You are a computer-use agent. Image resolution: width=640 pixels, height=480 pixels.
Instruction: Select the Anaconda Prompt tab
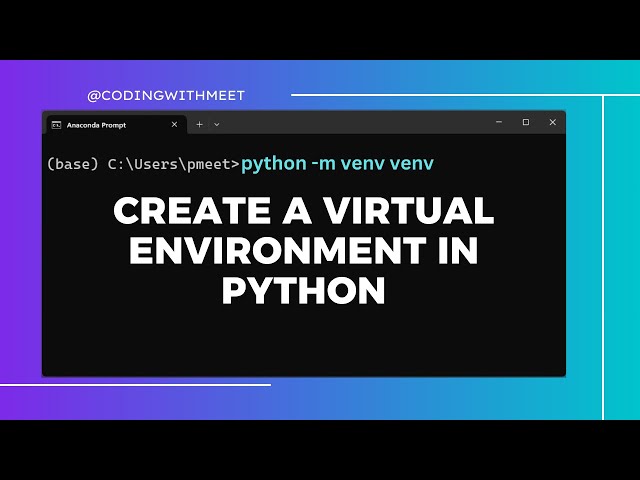[x=116, y=124]
